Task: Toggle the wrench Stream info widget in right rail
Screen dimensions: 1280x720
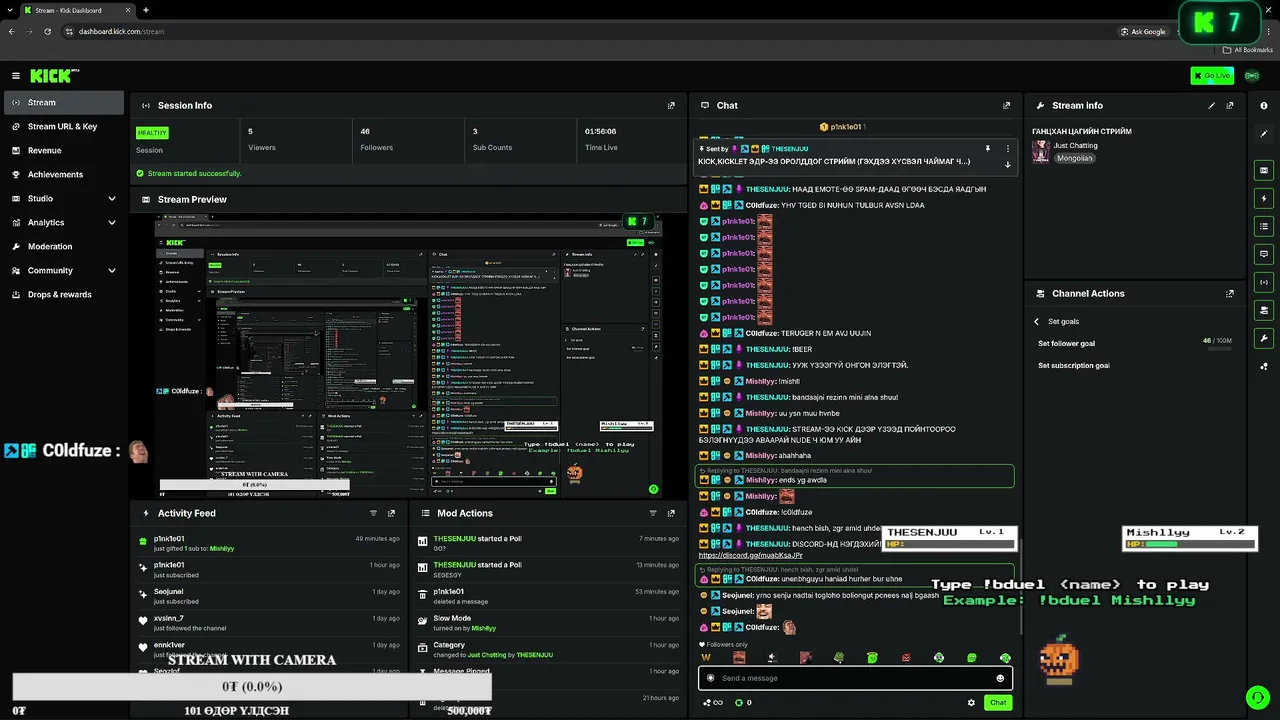Action: (x=1264, y=338)
